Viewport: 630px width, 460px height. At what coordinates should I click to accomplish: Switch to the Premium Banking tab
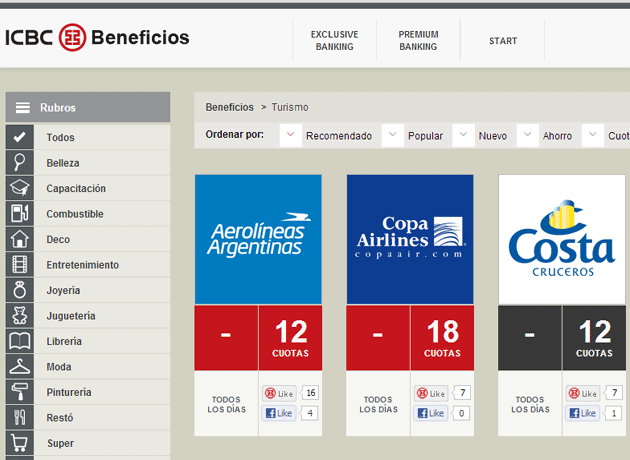418,40
